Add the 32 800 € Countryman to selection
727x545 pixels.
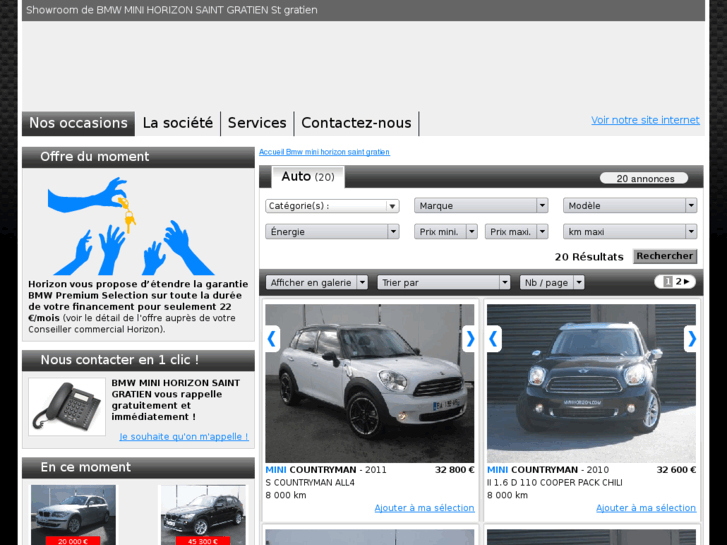pyautogui.click(x=424, y=508)
